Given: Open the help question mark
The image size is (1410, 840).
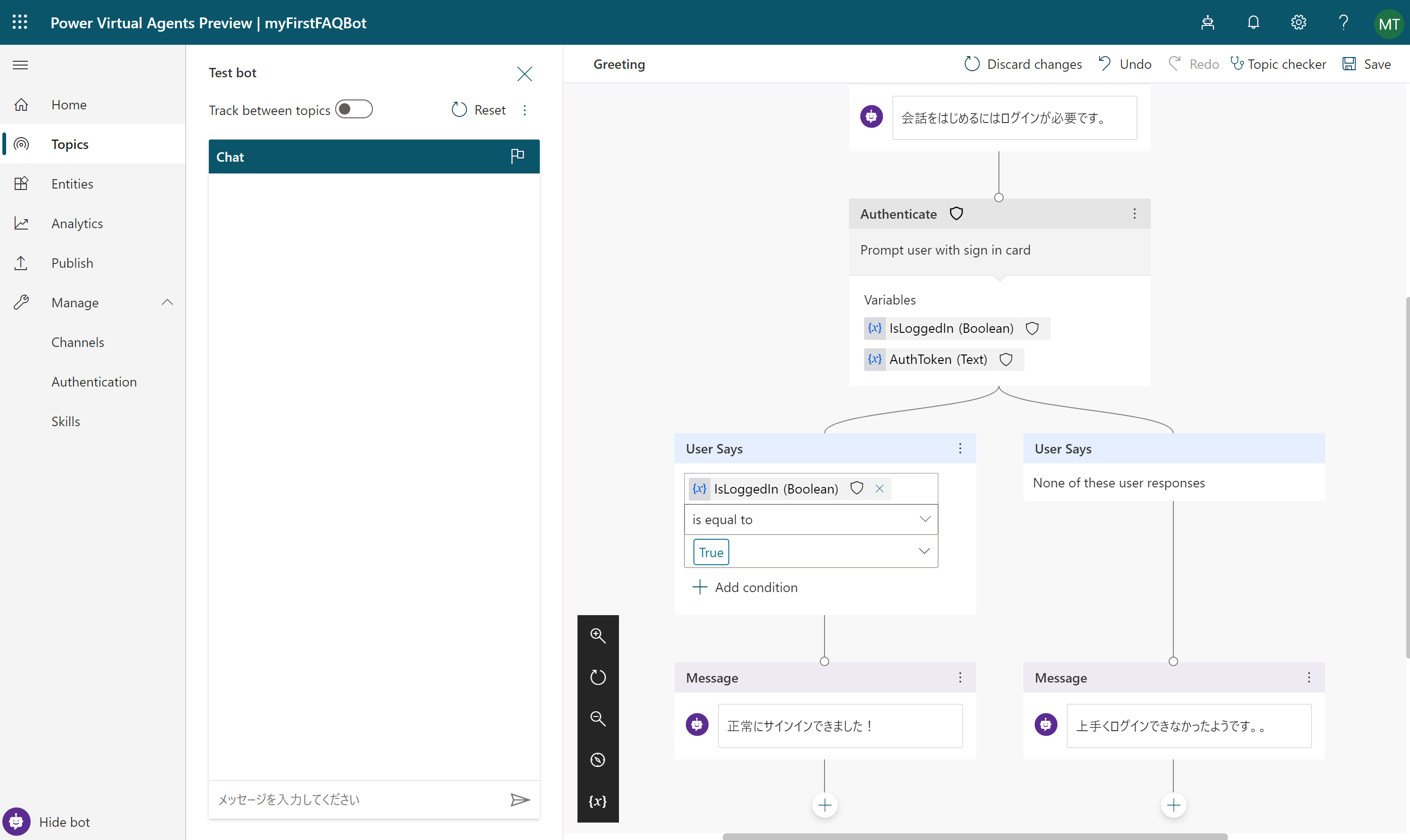Looking at the screenshot, I should click(1343, 23).
